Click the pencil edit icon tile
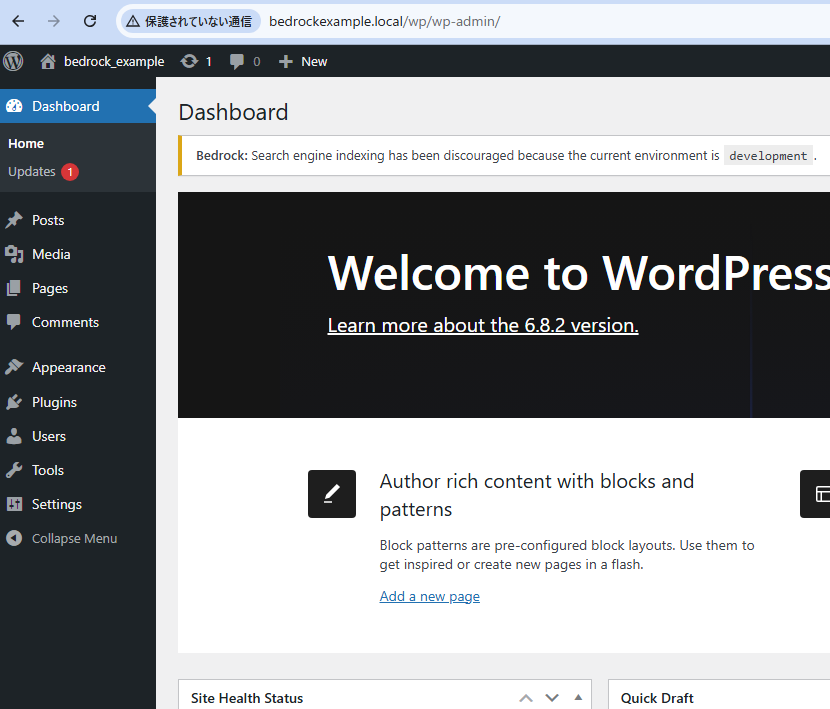 [332, 493]
